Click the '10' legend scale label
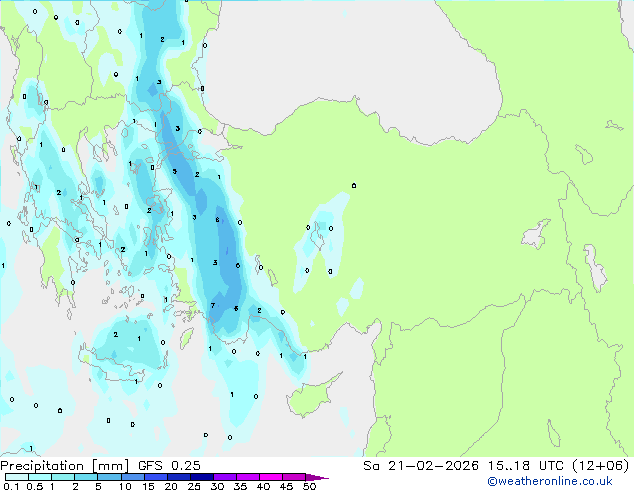This screenshot has height=490, width=634. click(x=125, y=486)
